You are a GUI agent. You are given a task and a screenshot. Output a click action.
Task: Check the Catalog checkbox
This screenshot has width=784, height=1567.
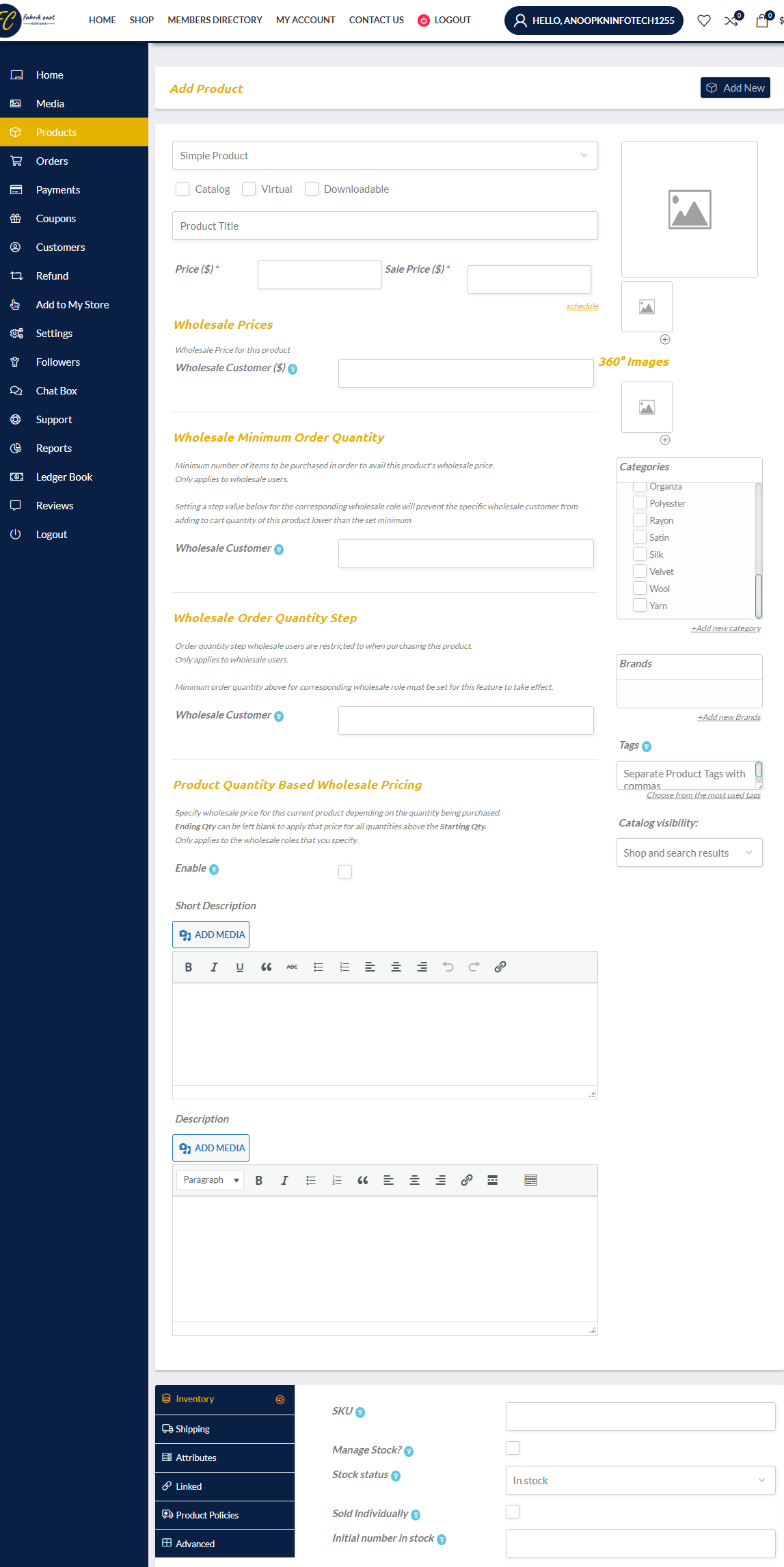pos(183,189)
